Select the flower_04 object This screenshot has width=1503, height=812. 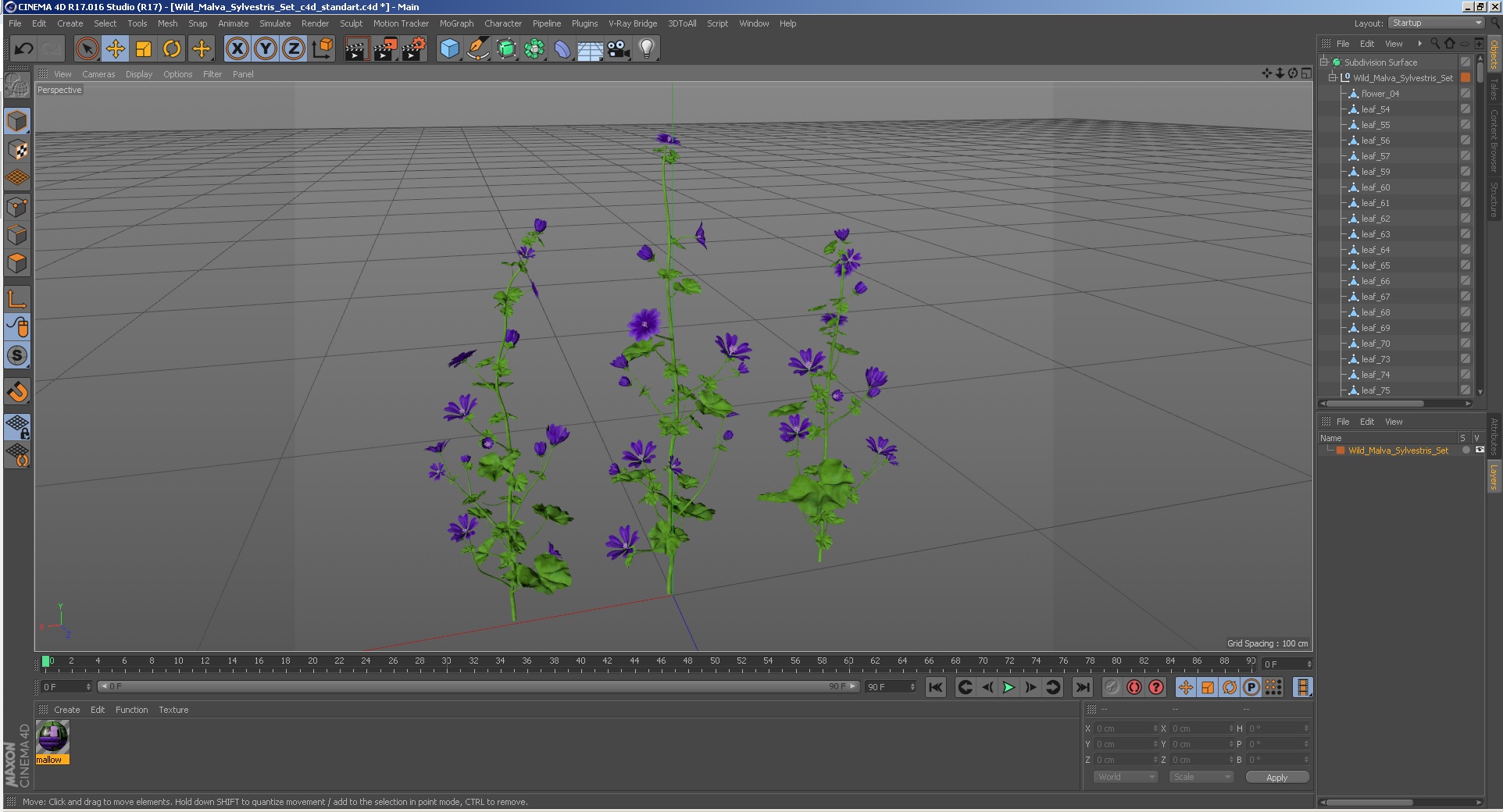(x=1380, y=94)
